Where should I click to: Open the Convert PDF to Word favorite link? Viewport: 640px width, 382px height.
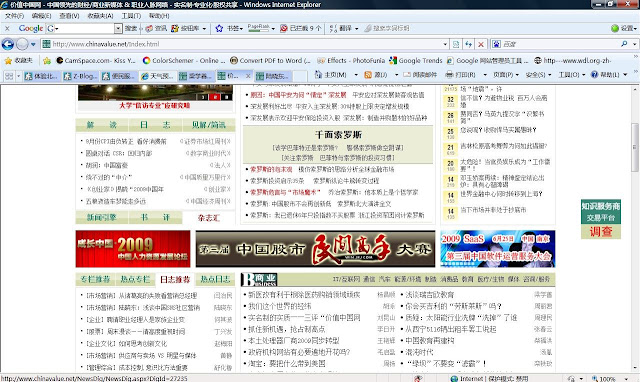(270, 60)
